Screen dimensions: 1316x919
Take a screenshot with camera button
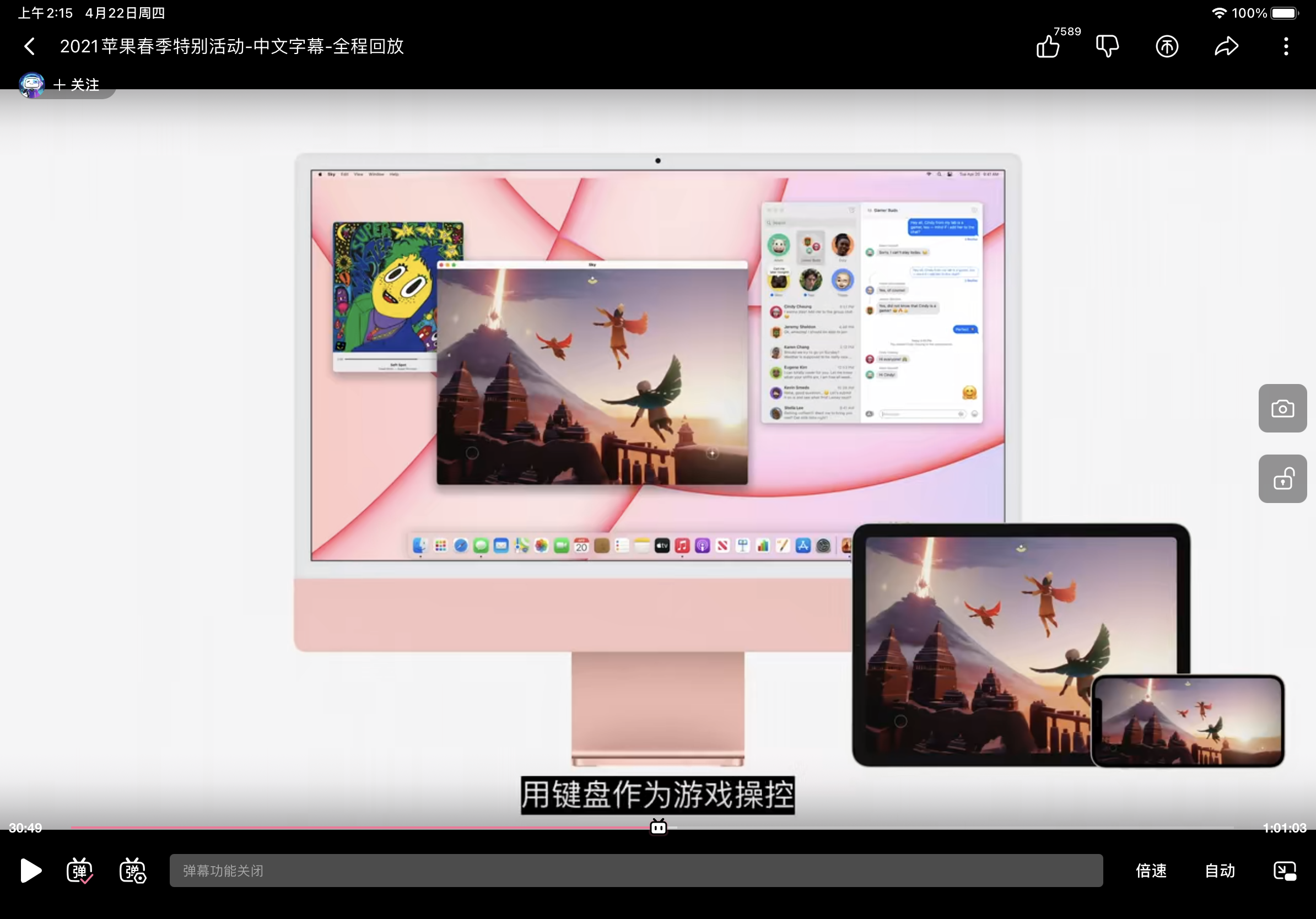pos(1282,408)
